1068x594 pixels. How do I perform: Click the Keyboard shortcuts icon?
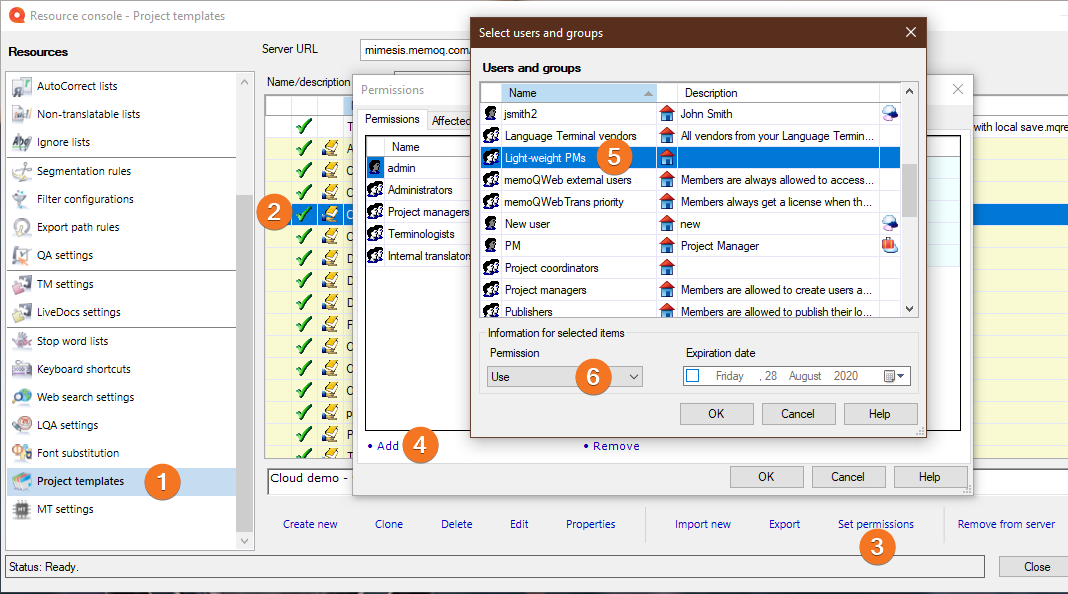click(x=22, y=369)
